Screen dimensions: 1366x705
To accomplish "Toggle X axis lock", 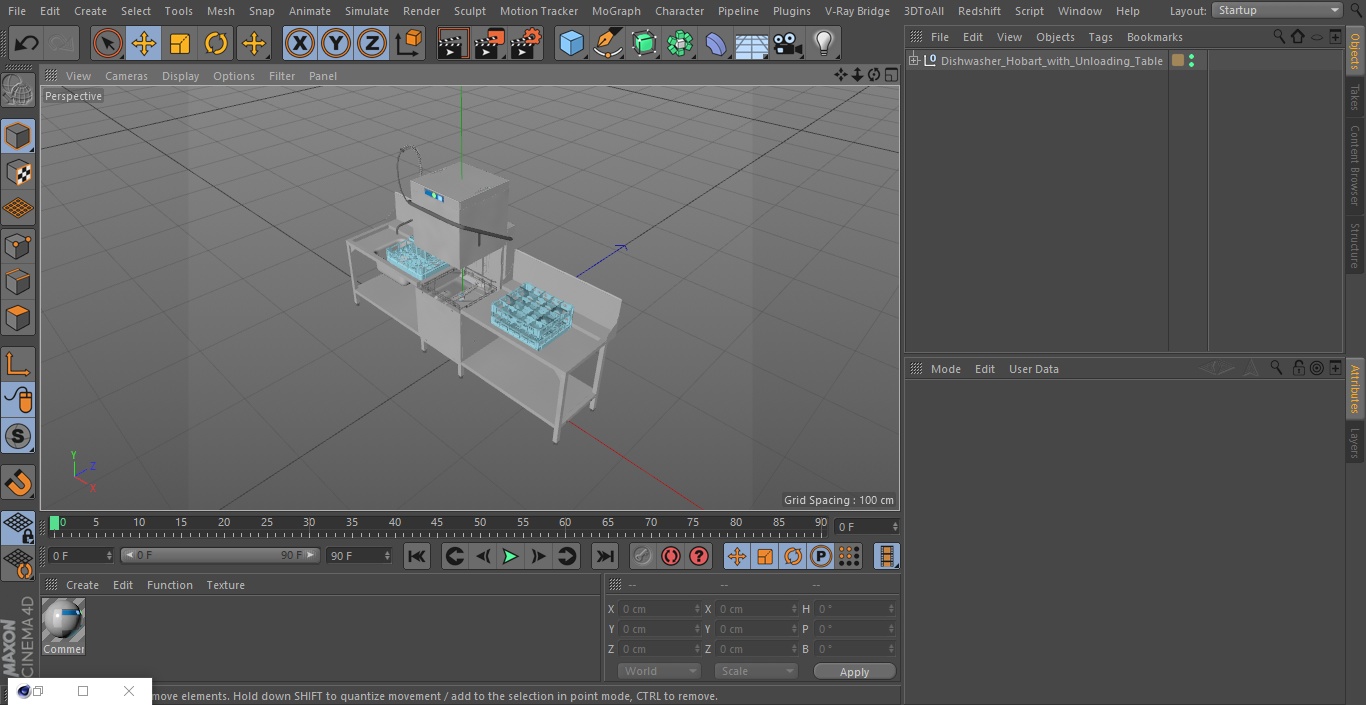I will click(x=300, y=44).
